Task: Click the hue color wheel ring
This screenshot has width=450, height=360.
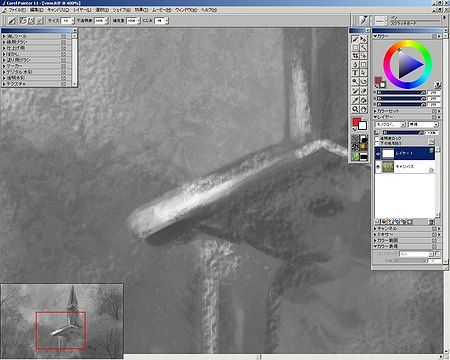Action: 407,43
